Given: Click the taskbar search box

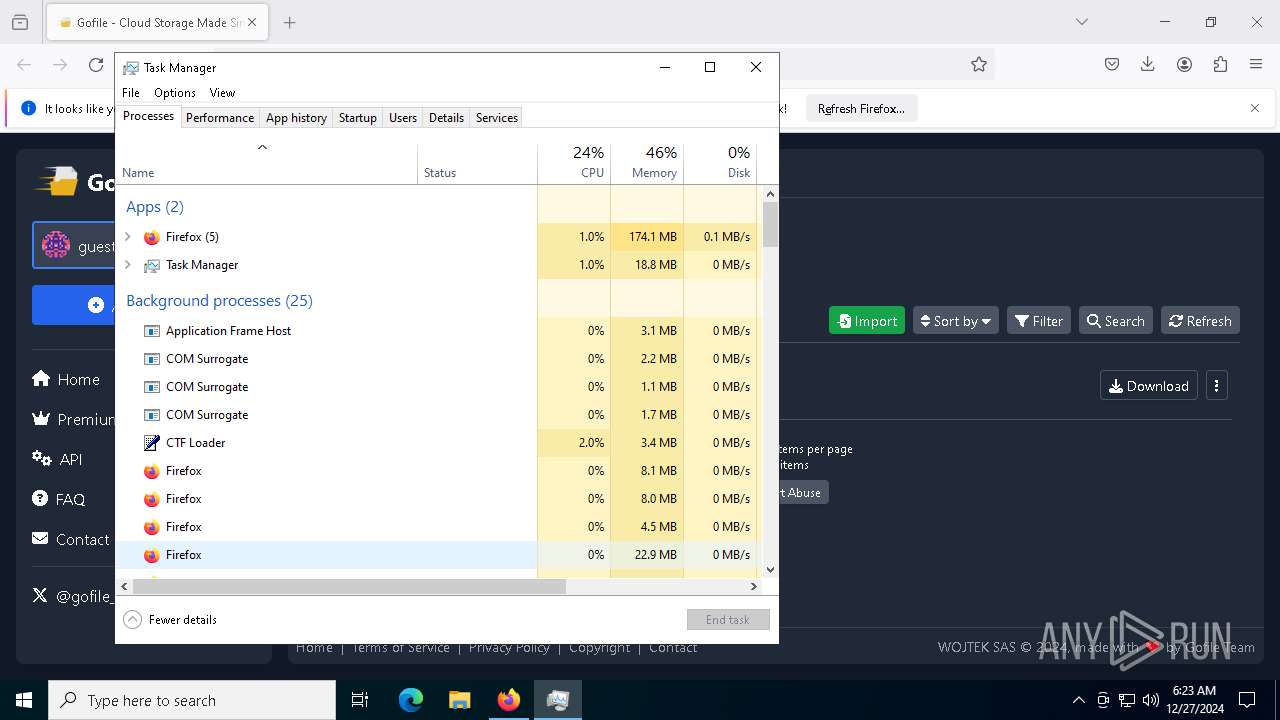Looking at the screenshot, I should [192, 700].
